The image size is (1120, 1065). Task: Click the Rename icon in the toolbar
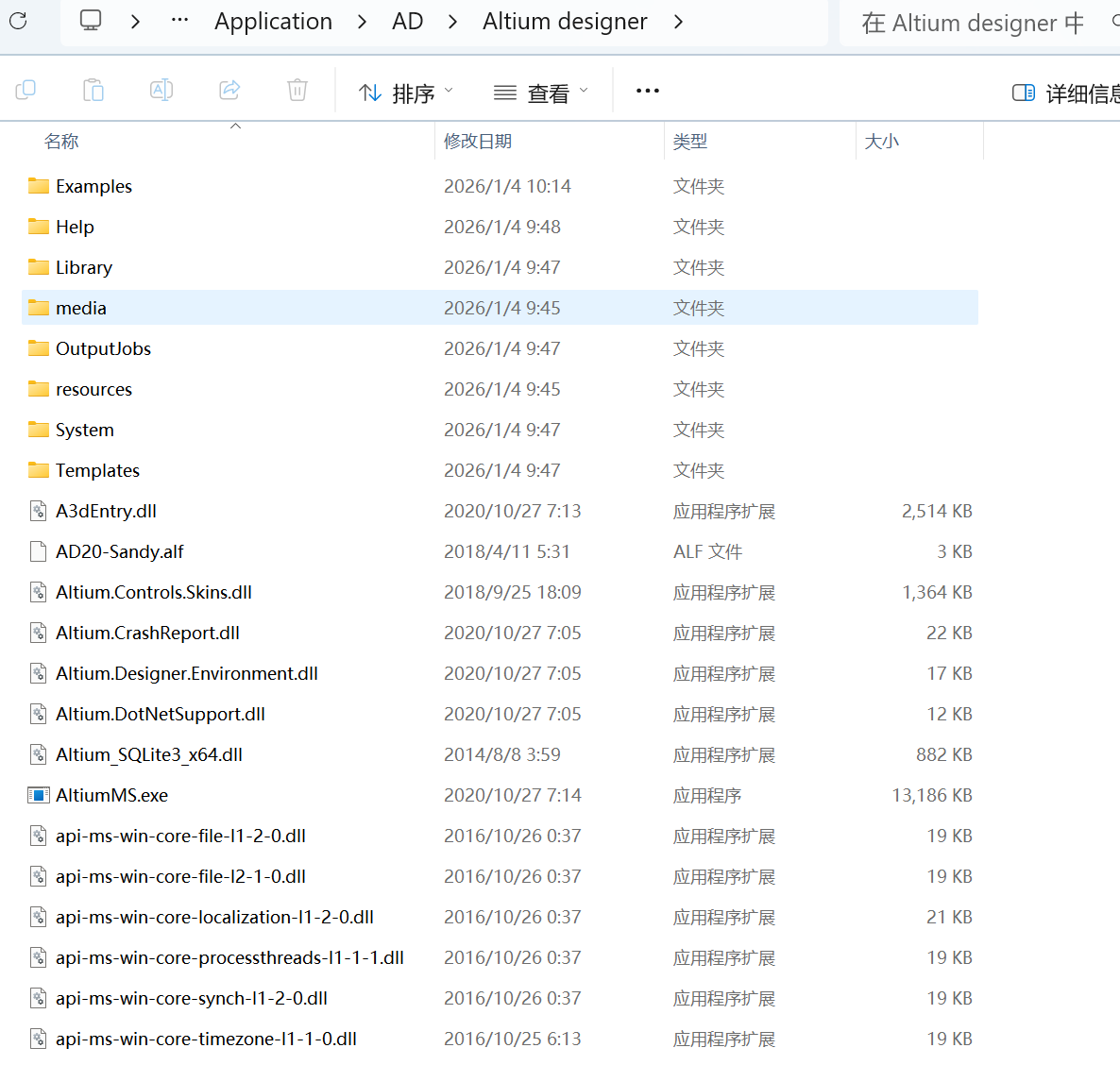pyautogui.click(x=161, y=91)
